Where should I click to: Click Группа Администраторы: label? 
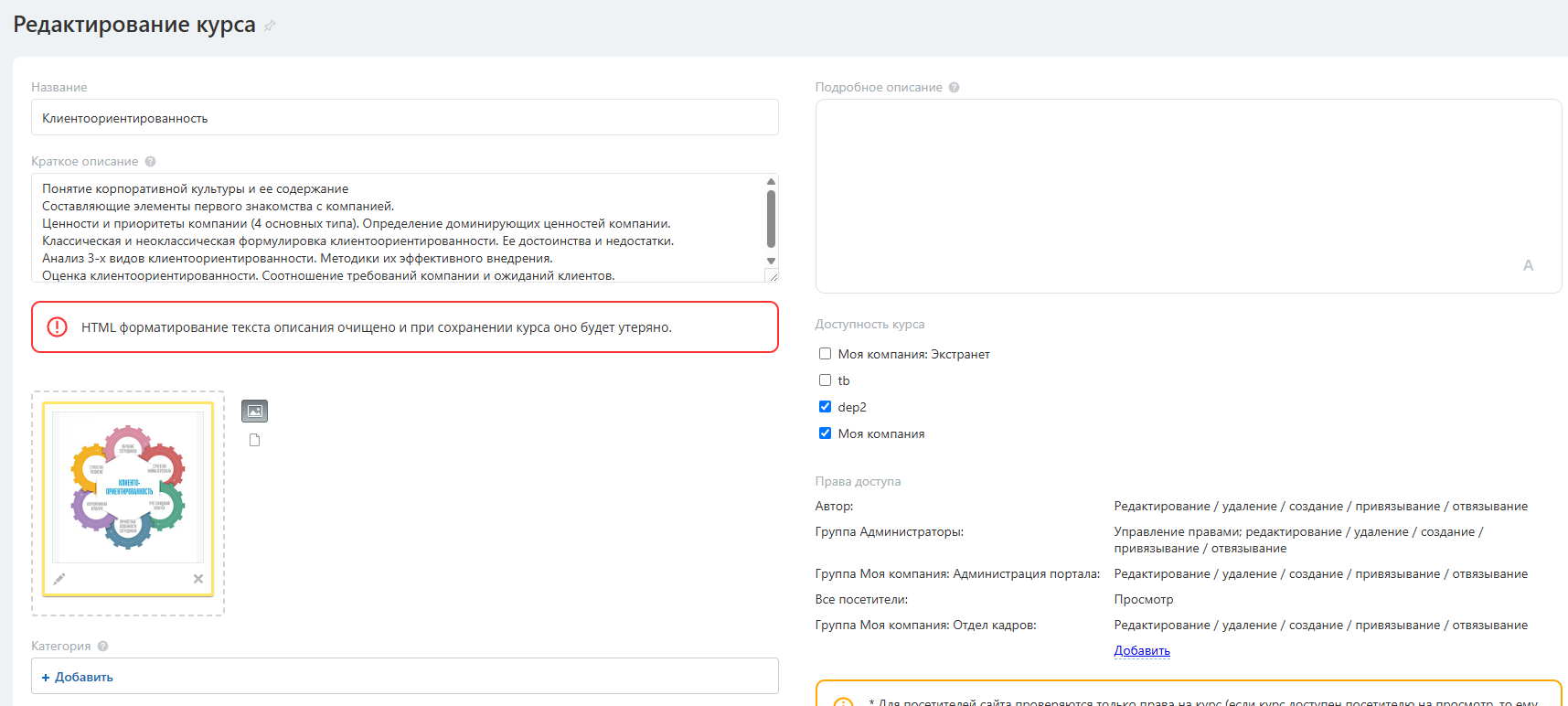click(889, 531)
